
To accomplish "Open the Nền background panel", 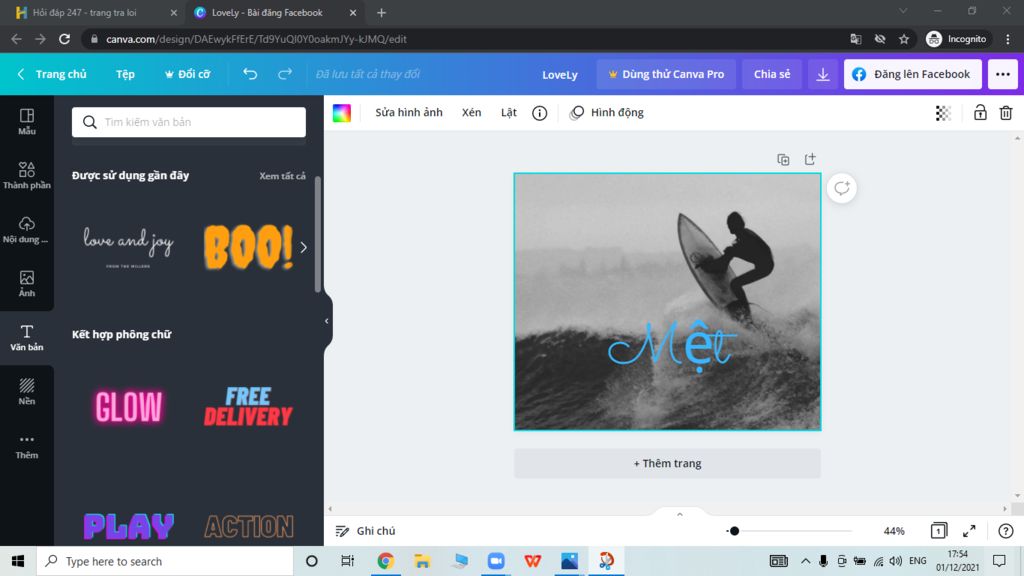I will pyautogui.click(x=27, y=392).
